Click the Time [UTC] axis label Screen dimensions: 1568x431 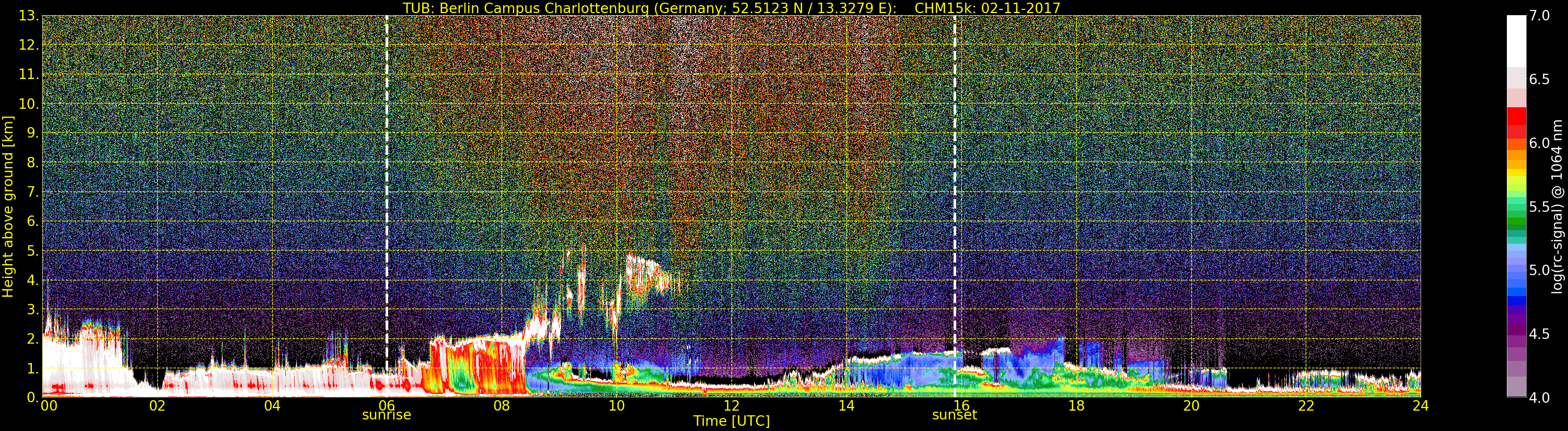731,421
